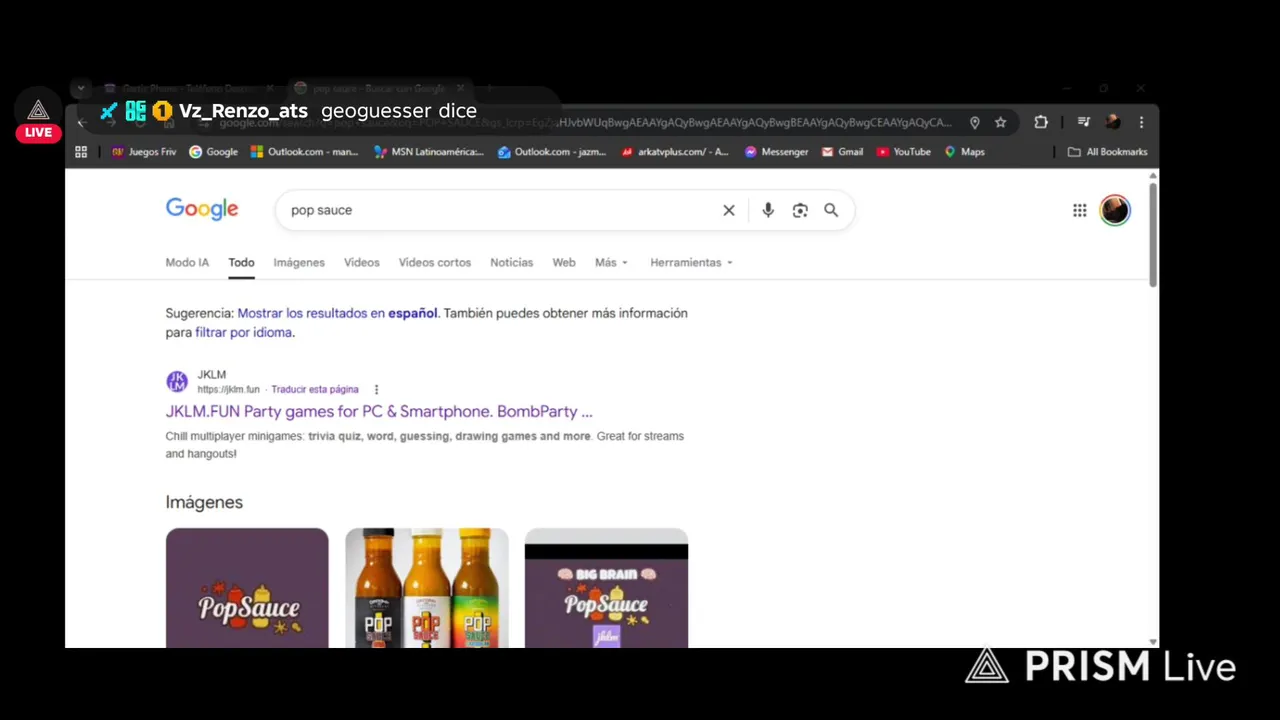Click the location permission icon in address bar
This screenshot has height=720, width=1280.
975,122
